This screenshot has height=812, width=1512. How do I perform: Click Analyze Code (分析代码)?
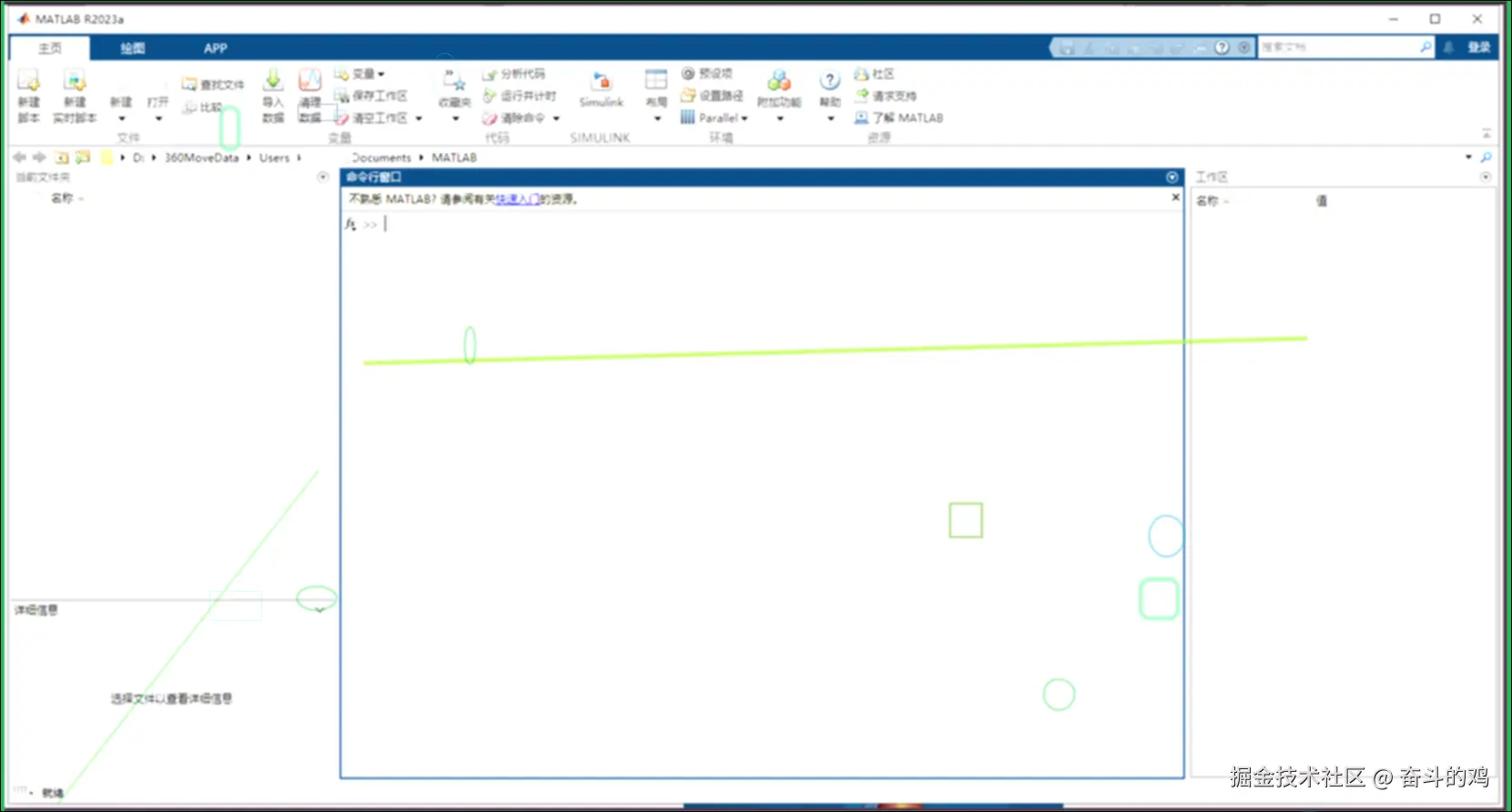[x=514, y=74]
